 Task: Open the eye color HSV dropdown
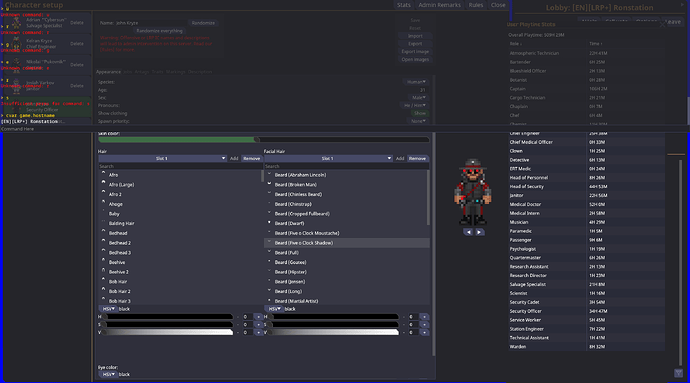point(107,374)
